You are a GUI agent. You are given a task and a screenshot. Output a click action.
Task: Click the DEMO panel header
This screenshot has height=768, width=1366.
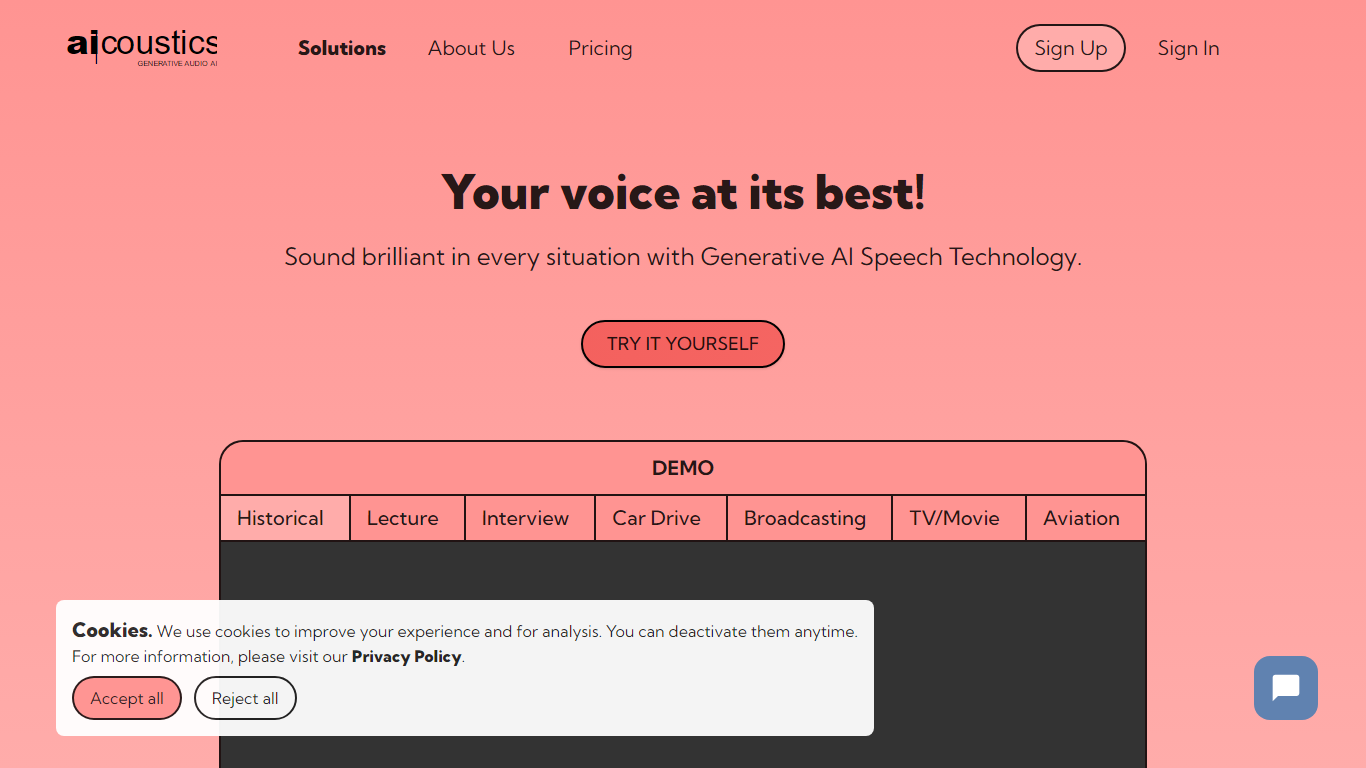click(x=683, y=468)
